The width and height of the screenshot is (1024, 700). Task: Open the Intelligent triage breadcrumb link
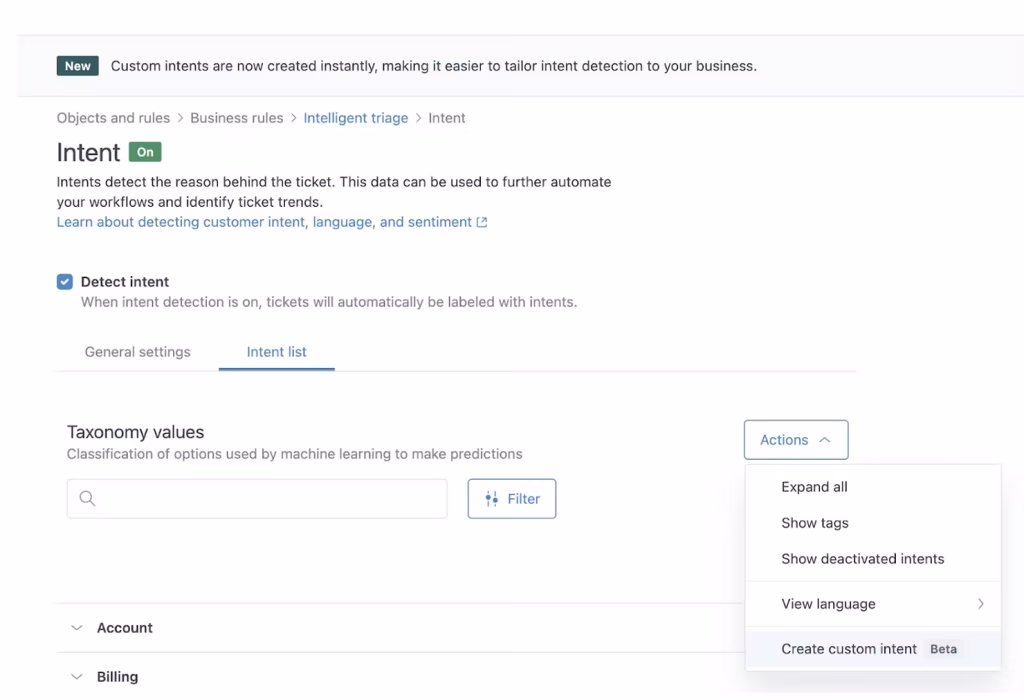[x=355, y=118]
